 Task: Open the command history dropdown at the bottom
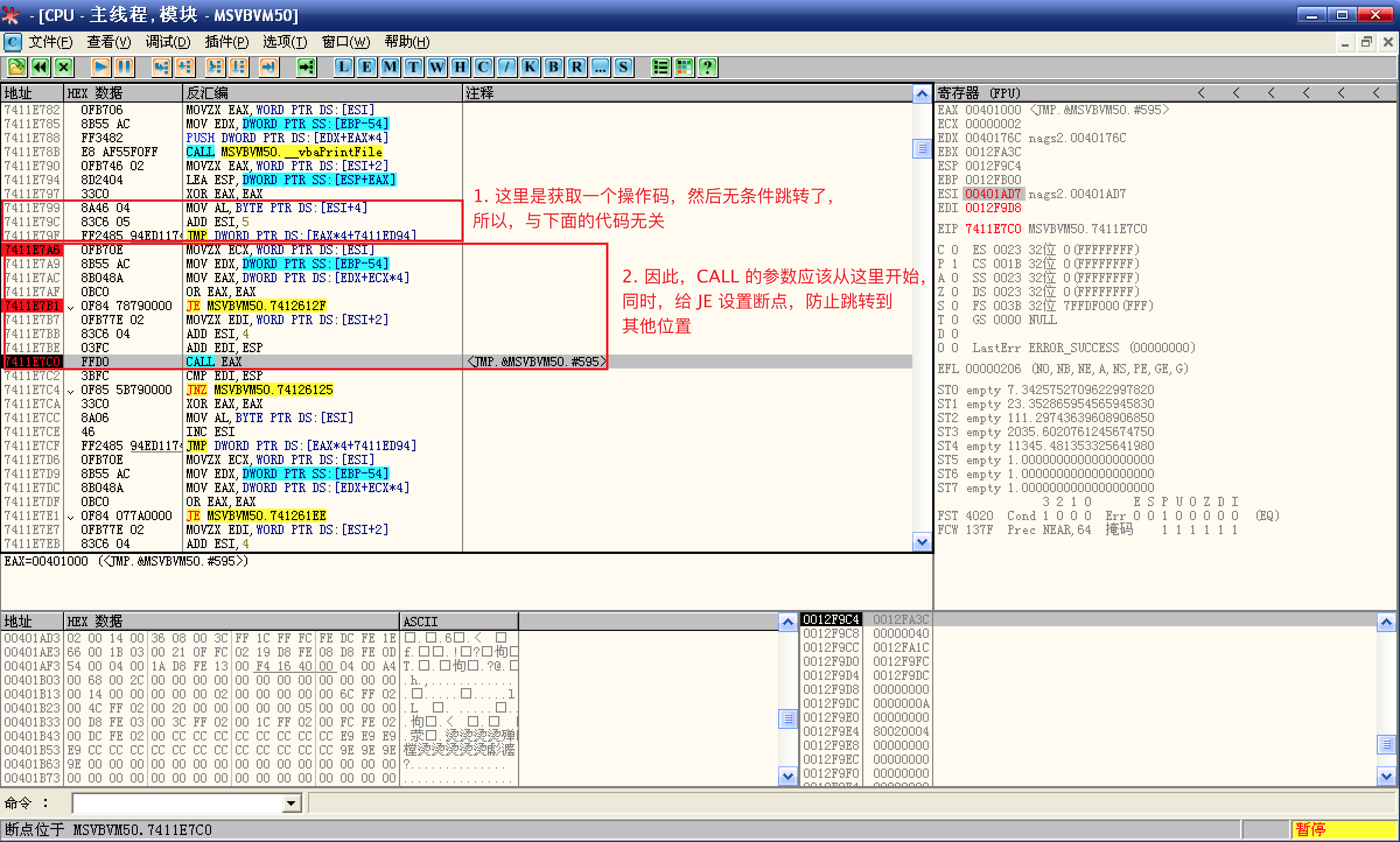[x=290, y=803]
